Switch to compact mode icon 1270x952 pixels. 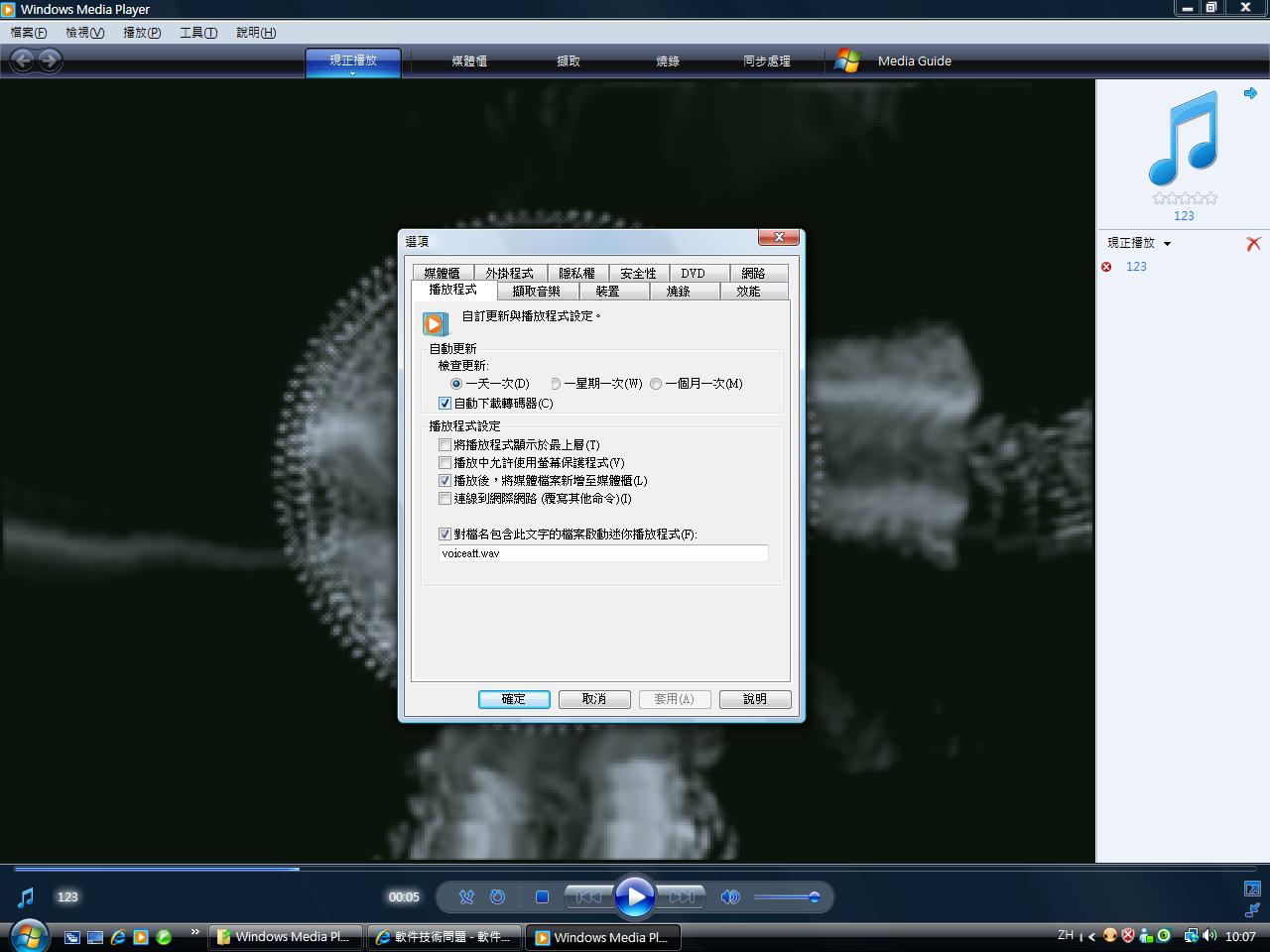click(x=1252, y=910)
